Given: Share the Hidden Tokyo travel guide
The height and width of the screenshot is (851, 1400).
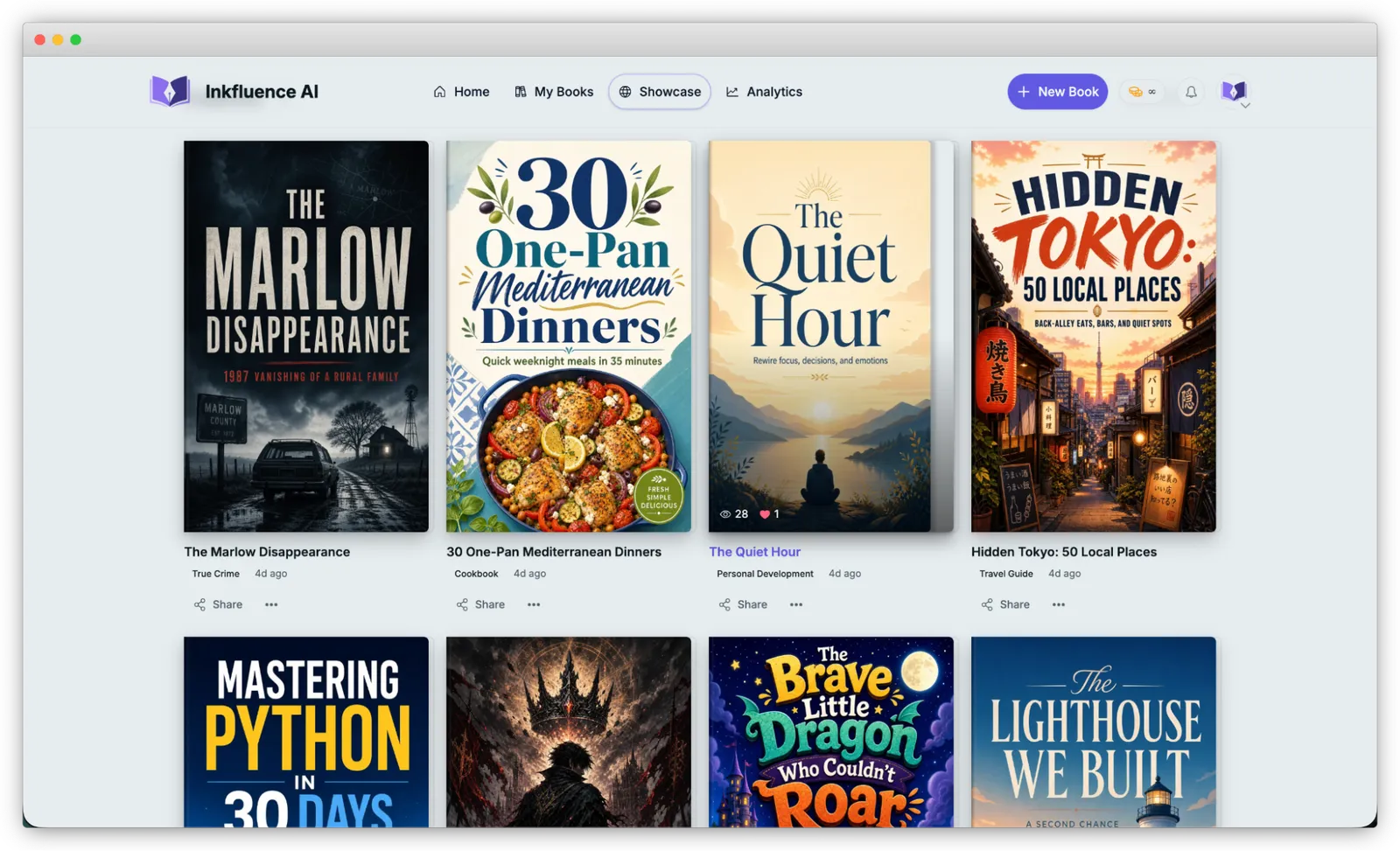Looking at the screenshot, I should (1005, 604).
